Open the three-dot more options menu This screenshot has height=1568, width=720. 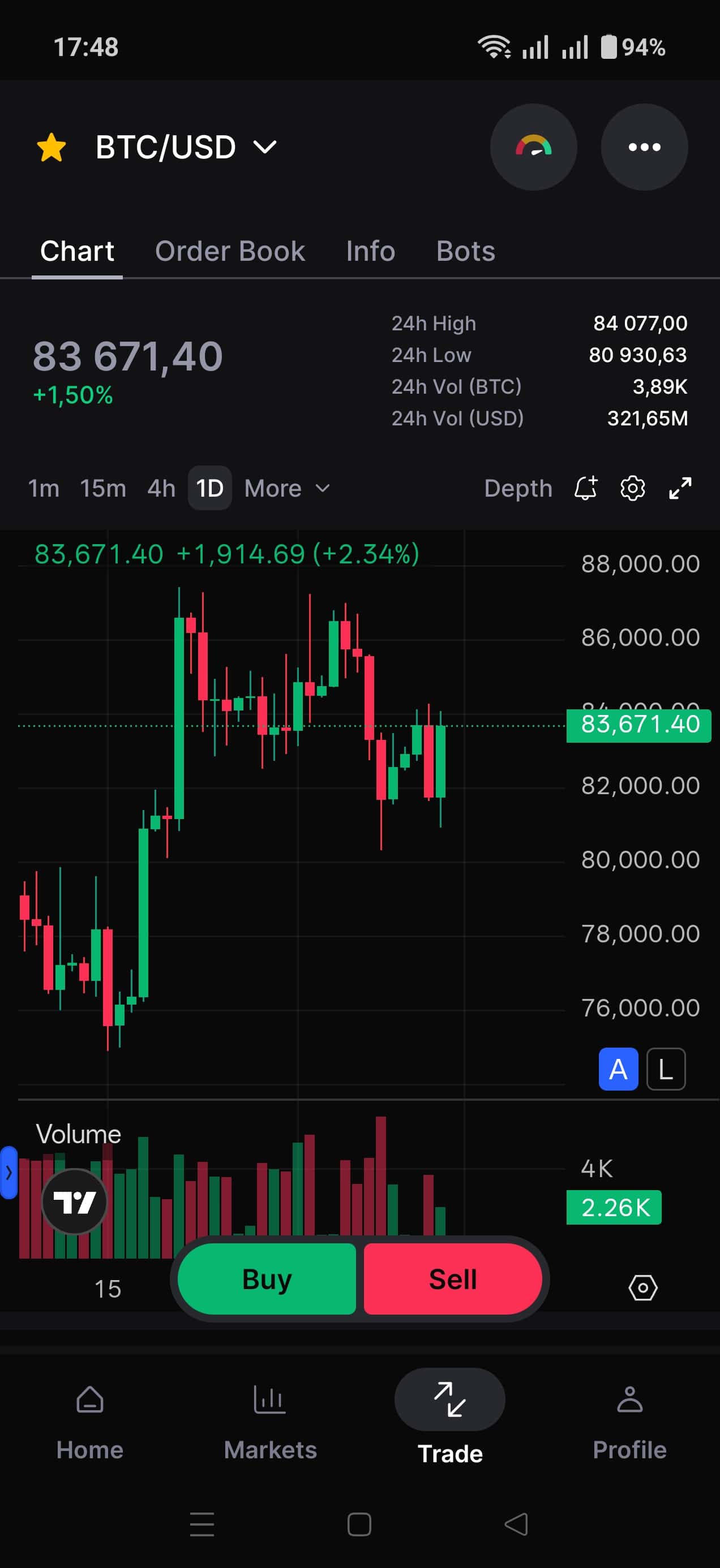[x=645, y=147]
